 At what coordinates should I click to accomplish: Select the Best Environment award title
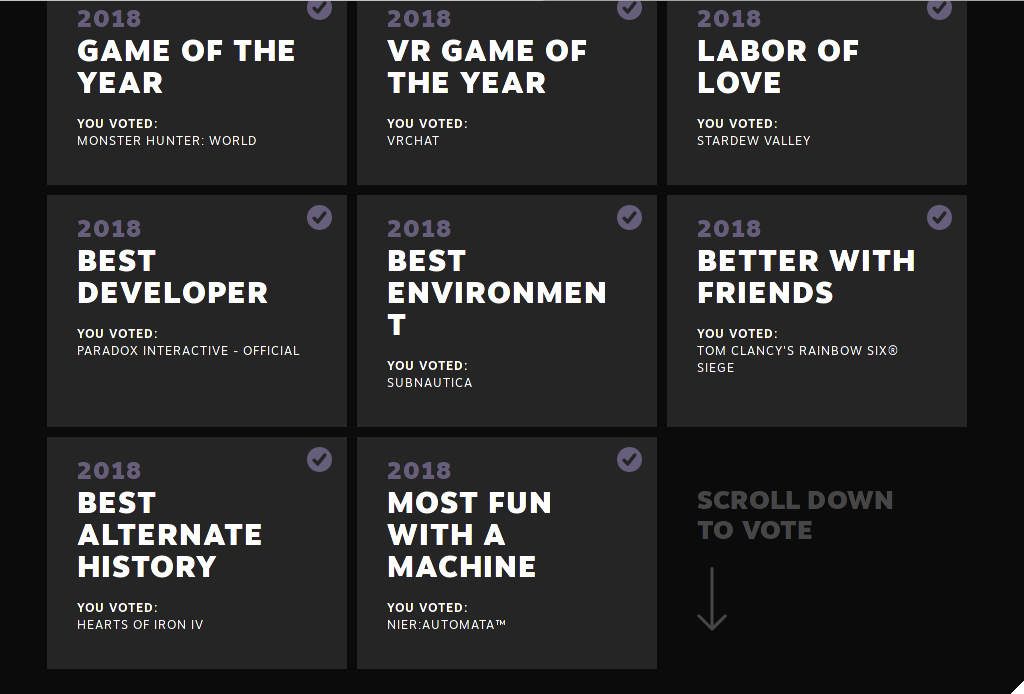[497, 292]
